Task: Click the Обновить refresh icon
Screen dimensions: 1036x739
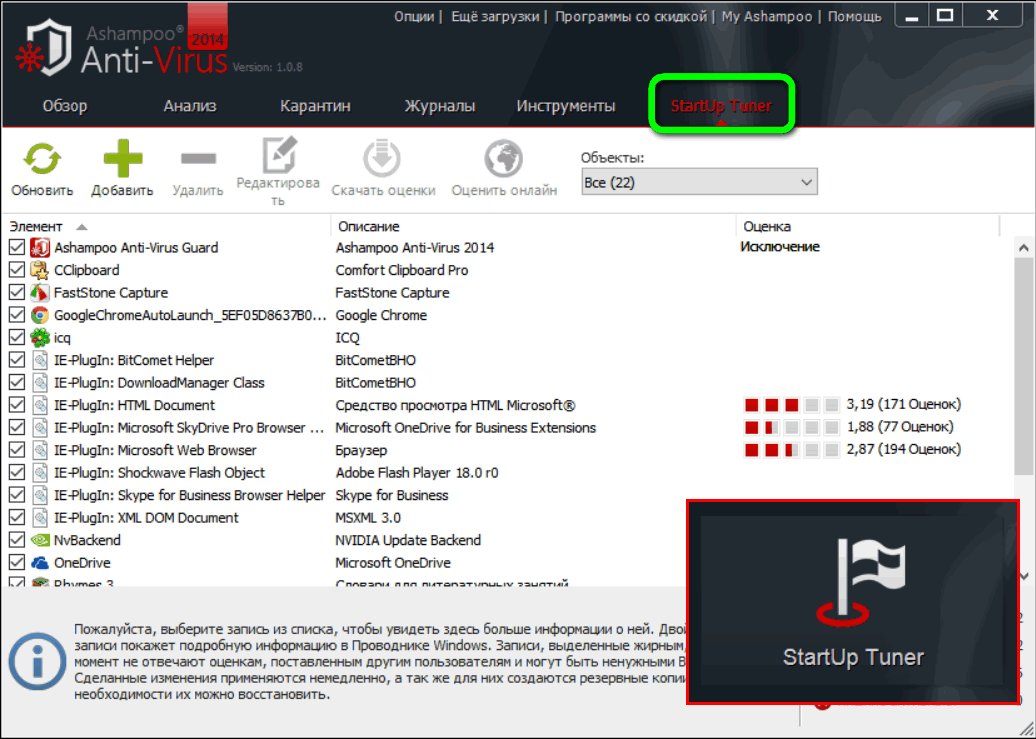Action: click(x=42, y=159)
